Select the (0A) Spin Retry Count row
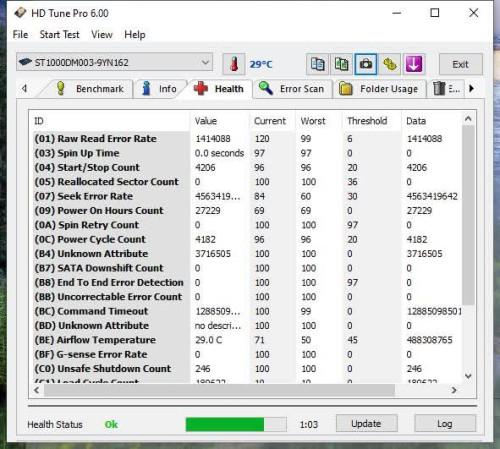Screen dimensions: 500x449 [246, 225]
